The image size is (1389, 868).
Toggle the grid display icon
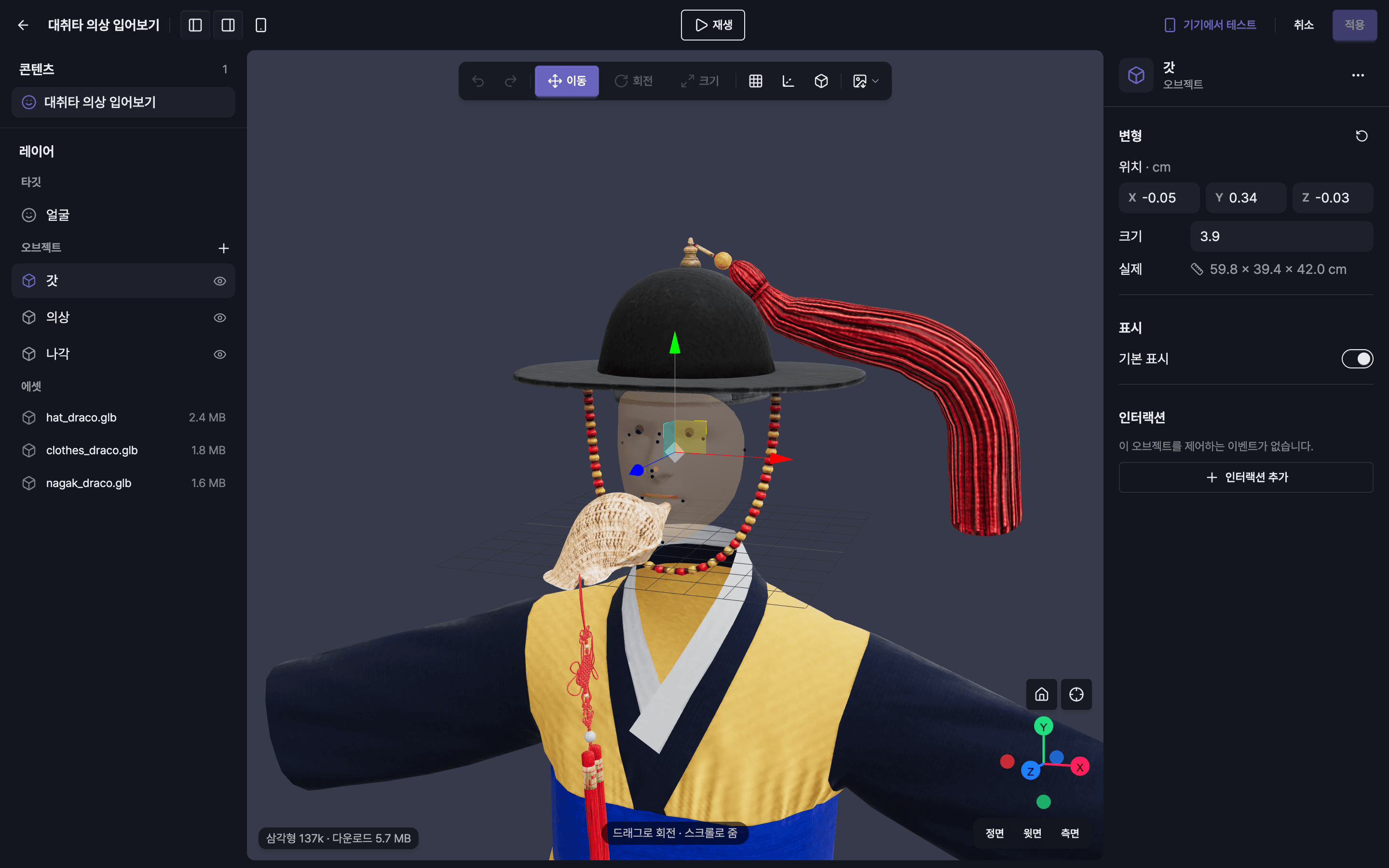click(755, 81)
